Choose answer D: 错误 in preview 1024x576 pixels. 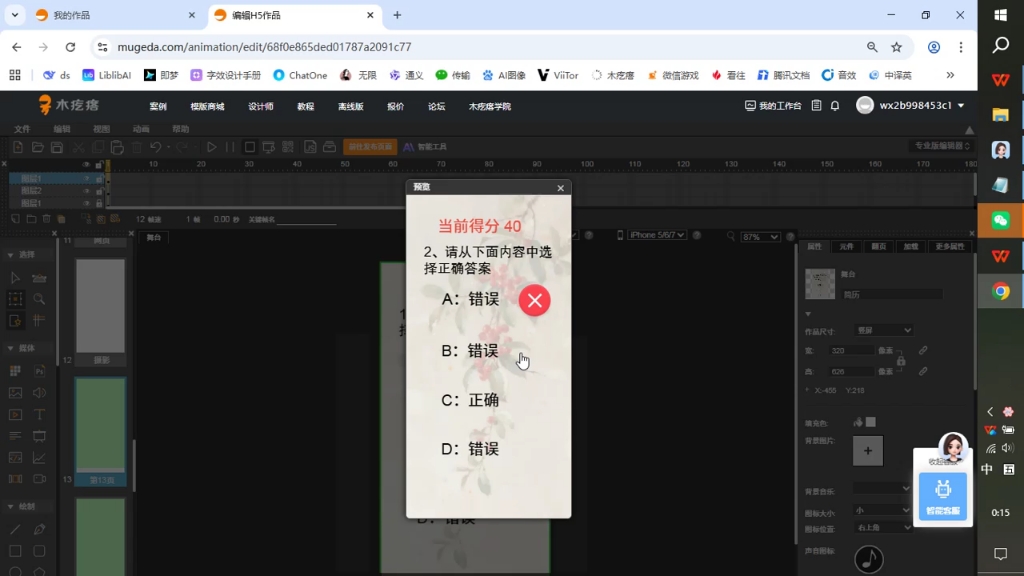pos(470,449)
